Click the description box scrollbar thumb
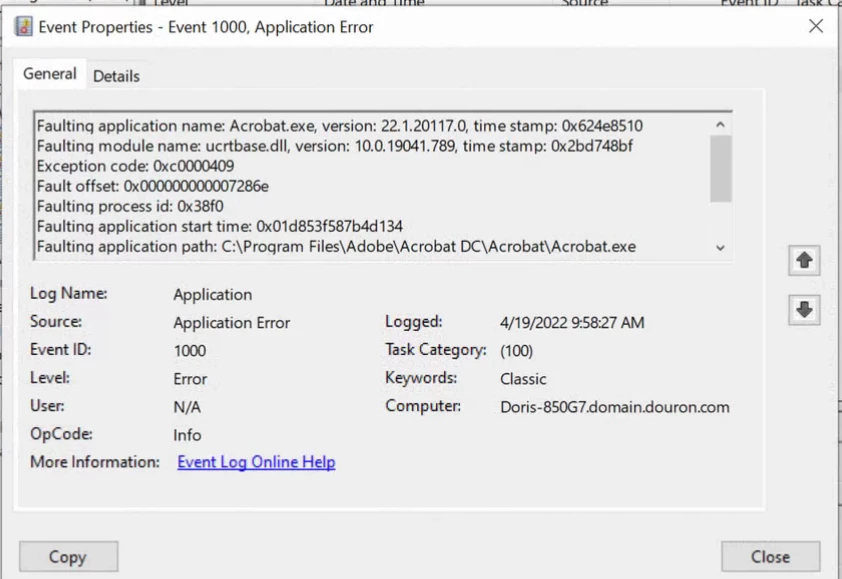Viewport: 842px width, 579px height. point(720,169)
